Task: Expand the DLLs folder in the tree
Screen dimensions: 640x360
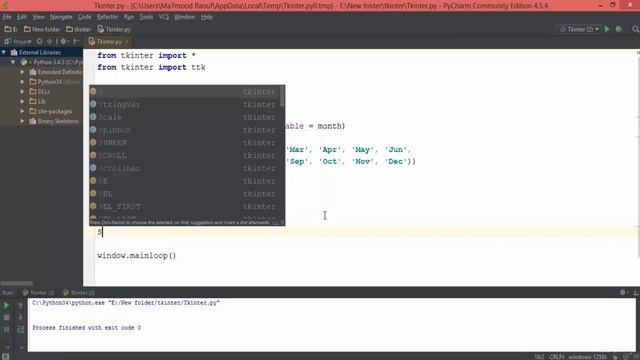Action: (22, 91)
